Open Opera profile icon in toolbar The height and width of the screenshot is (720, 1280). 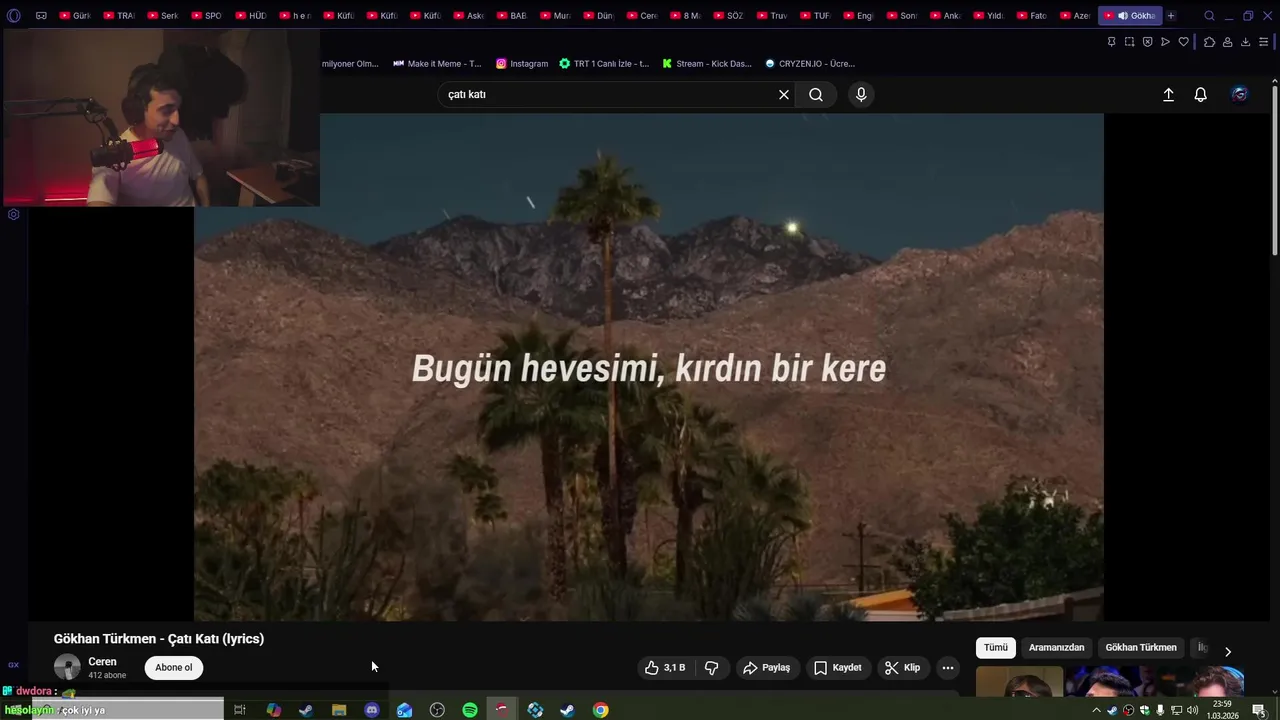1227,42
